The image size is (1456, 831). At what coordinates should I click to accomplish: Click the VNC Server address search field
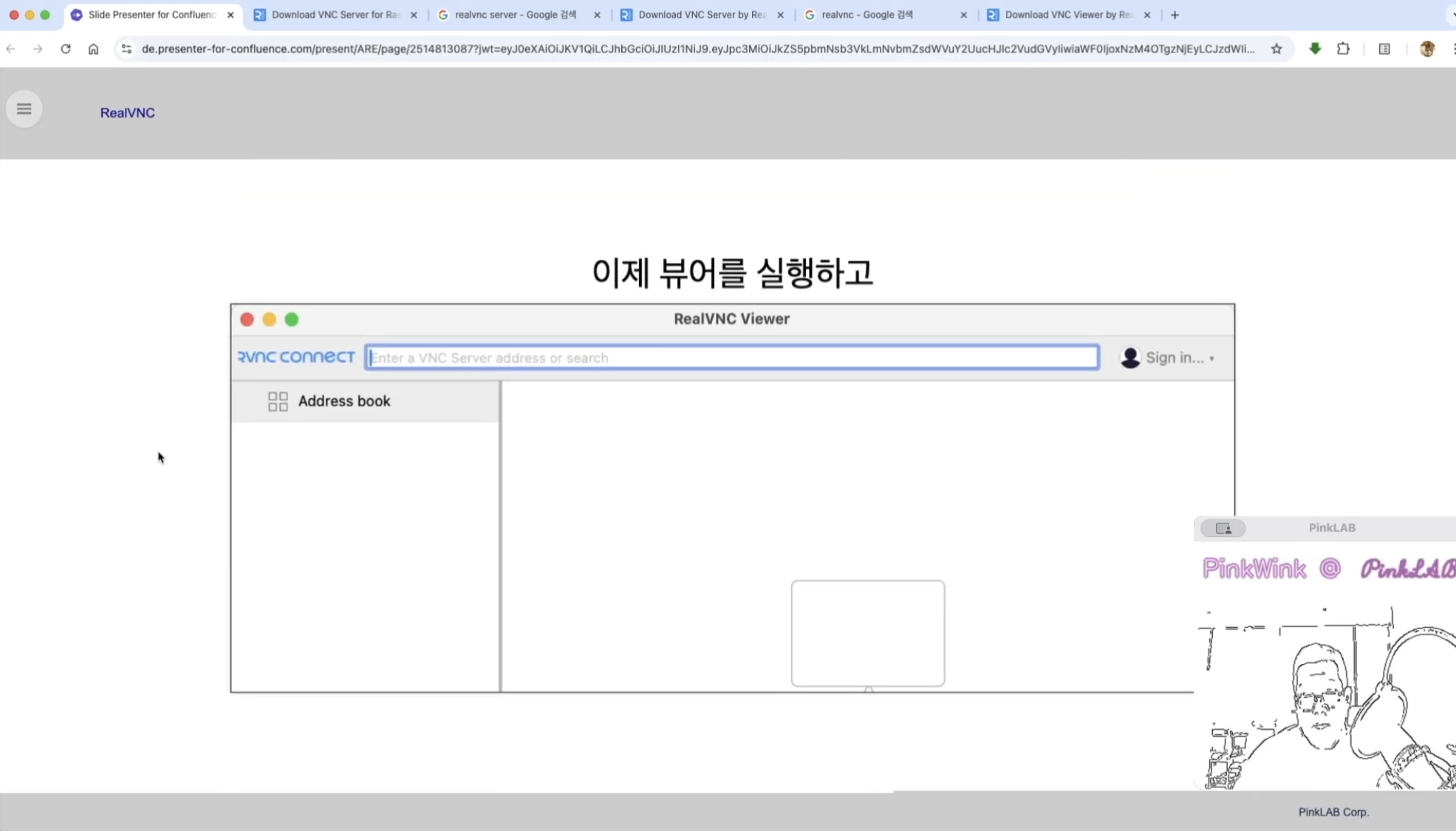coord(731,358)
